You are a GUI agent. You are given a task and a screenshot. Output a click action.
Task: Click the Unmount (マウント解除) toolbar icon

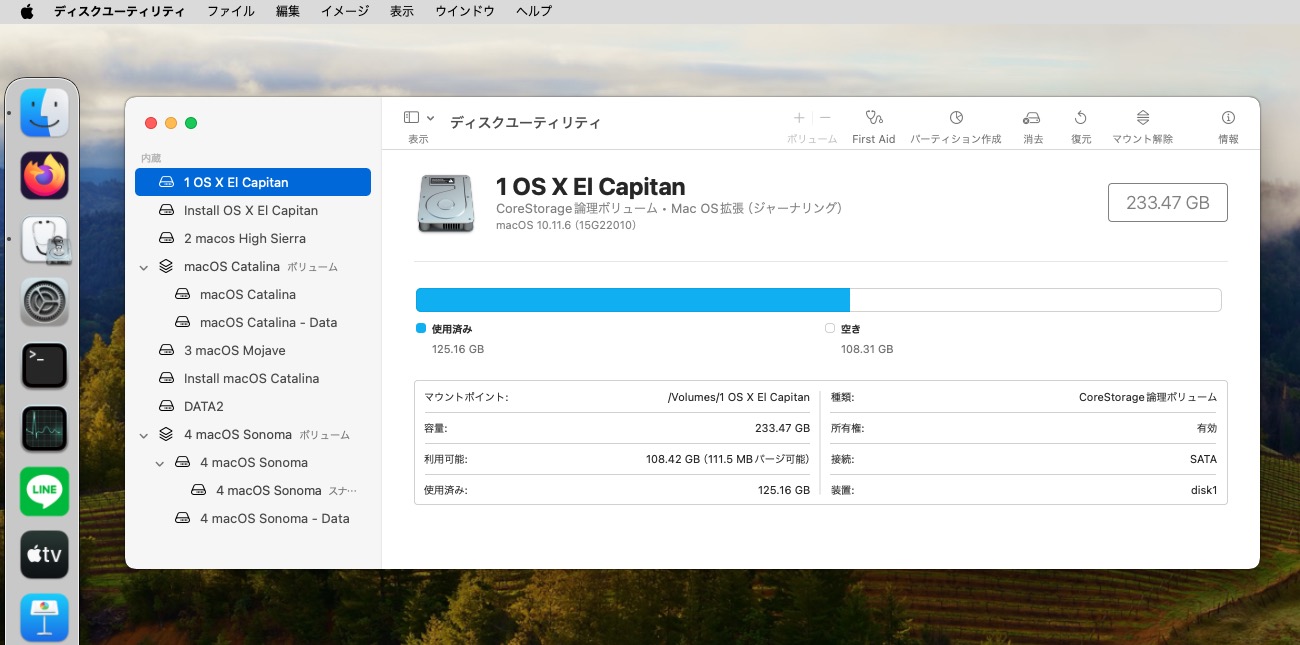(1142, 118)
